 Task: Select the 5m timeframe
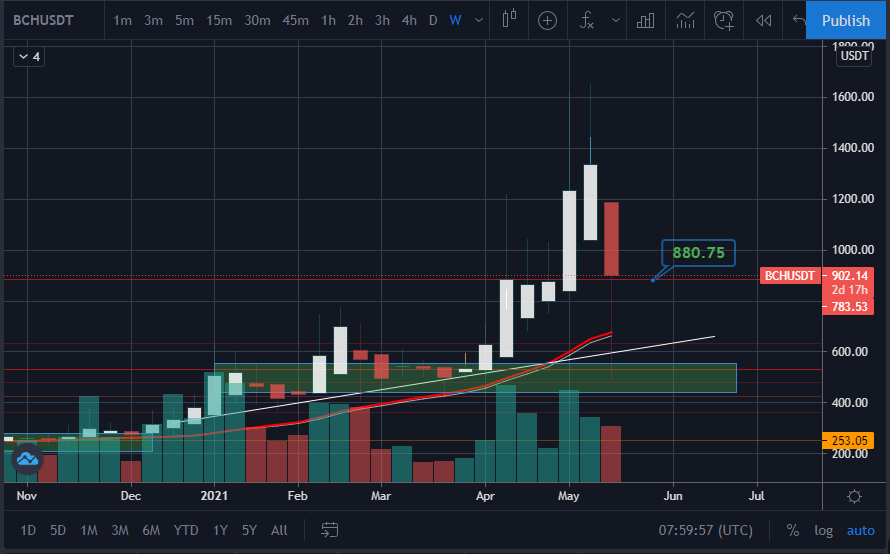[x=184, y=20]
